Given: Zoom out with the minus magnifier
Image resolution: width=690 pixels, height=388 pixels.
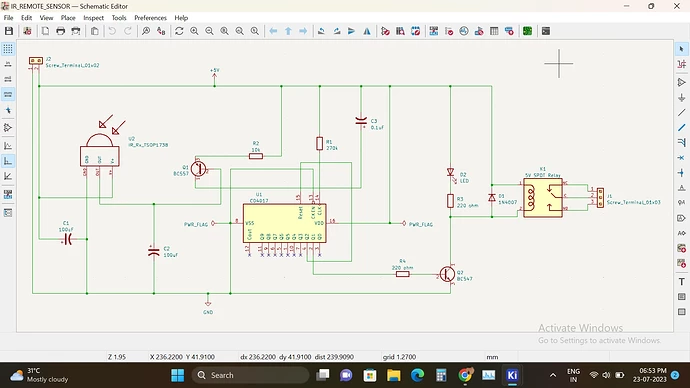Looking at the screenshot, I should point(209,31).
